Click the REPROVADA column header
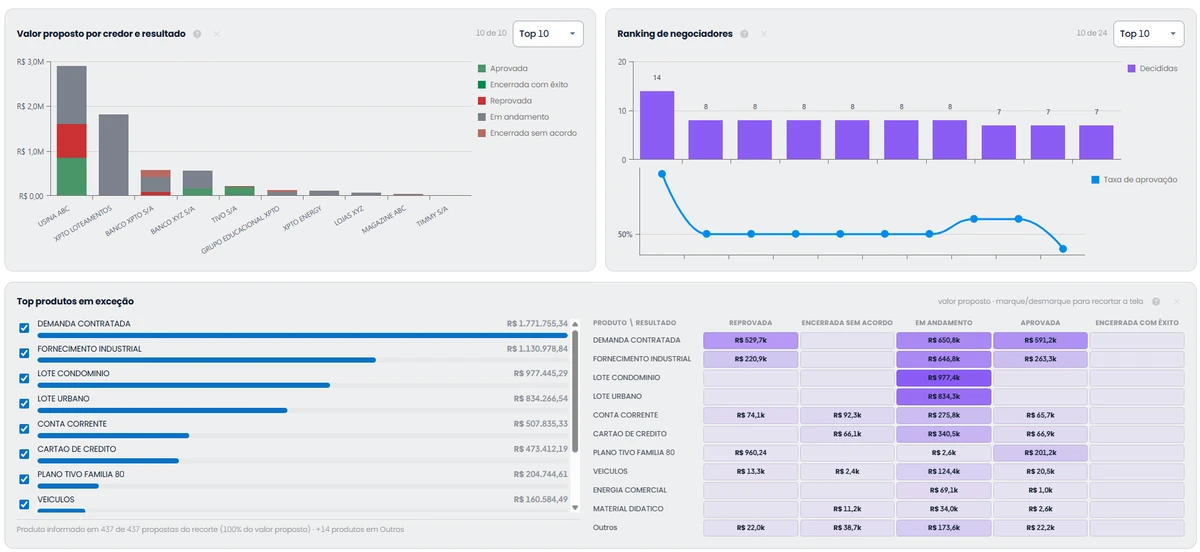The image size is (1200, 552). click(x=750, y=323)
